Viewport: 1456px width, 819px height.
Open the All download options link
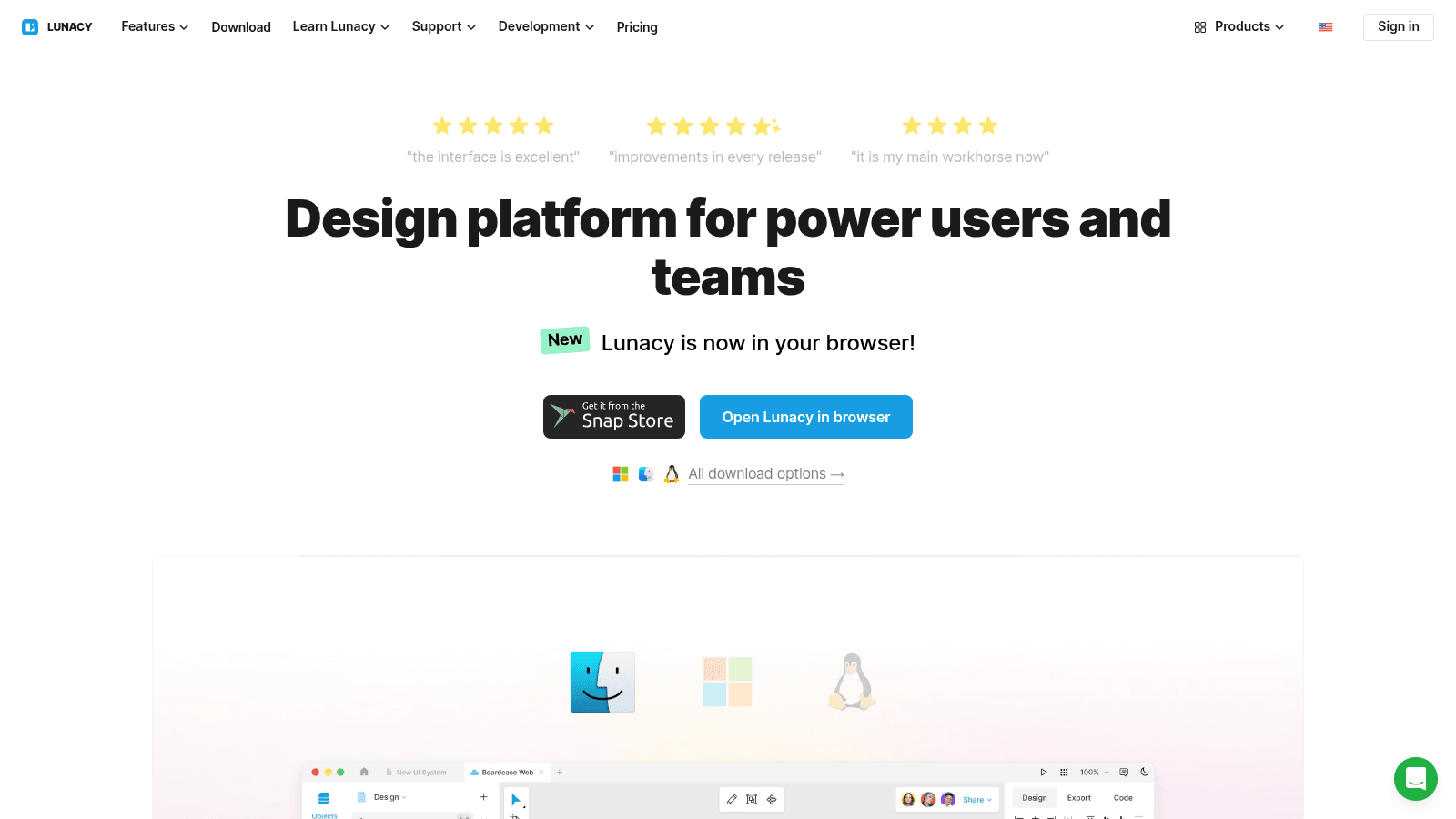pos(766,474)
